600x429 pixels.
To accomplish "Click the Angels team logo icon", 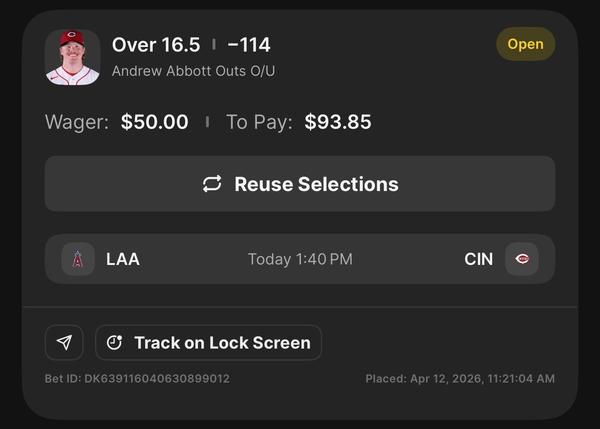I will tap(78, 259).
